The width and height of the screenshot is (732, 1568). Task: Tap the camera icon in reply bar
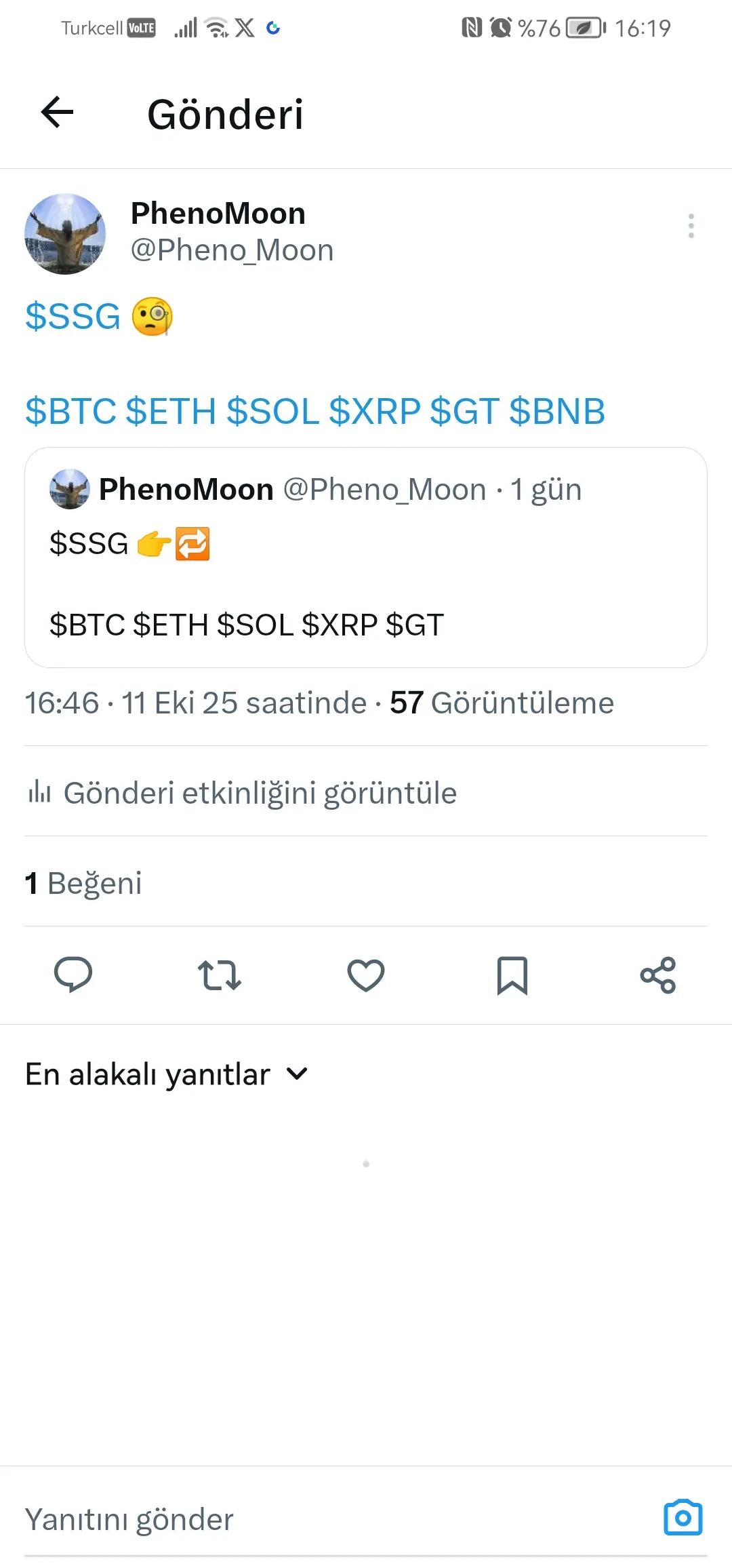(x=683, y=1518)
